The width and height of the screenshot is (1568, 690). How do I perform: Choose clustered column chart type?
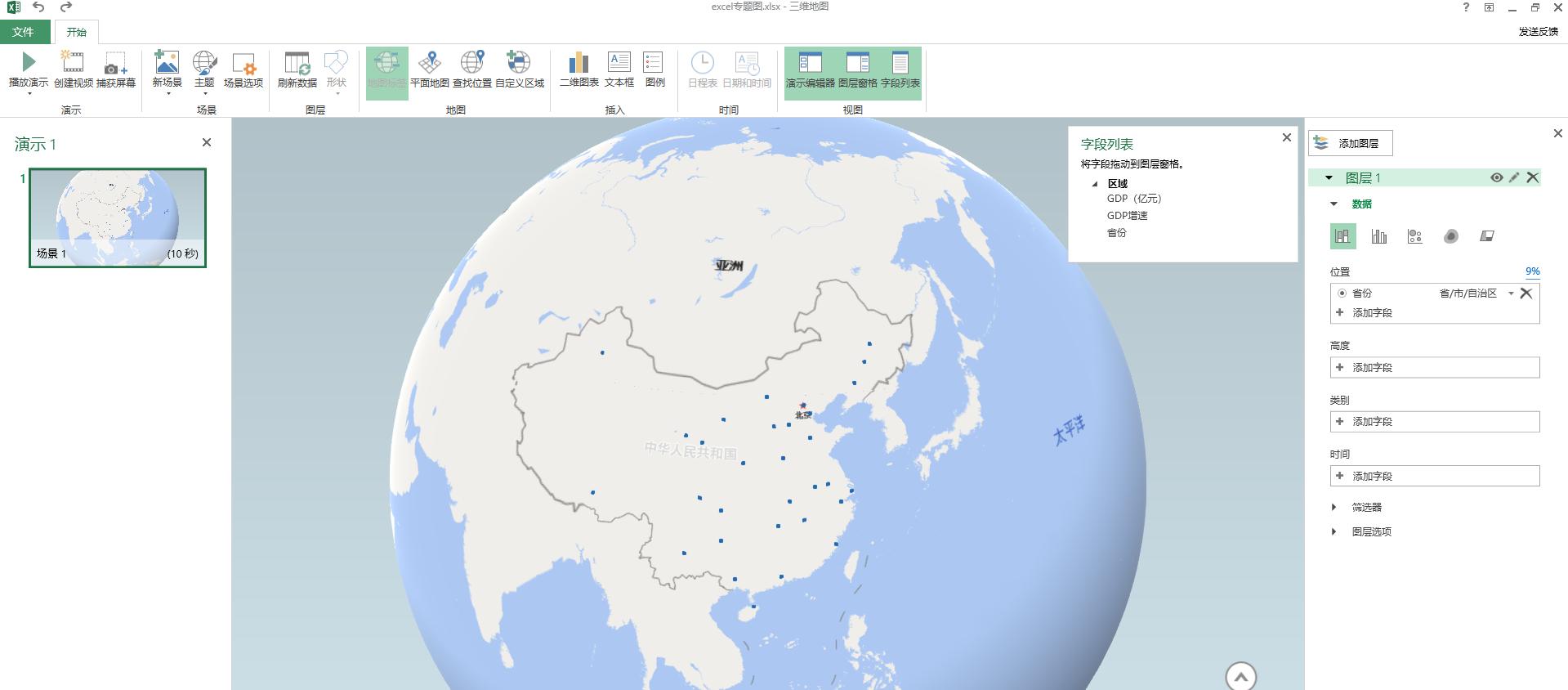tap(1379, 236)
